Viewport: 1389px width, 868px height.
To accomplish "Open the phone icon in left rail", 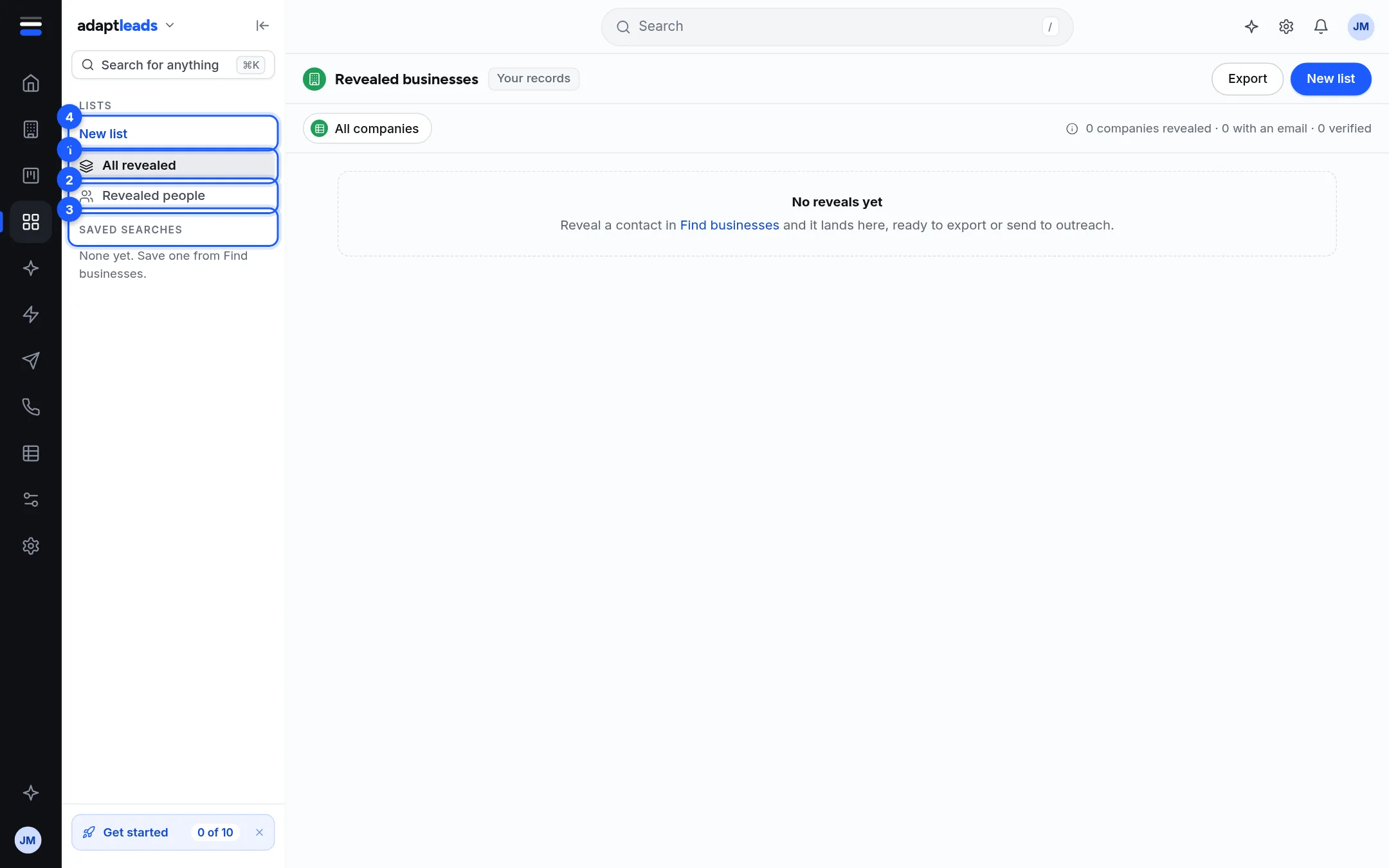I will coord(31,407).
